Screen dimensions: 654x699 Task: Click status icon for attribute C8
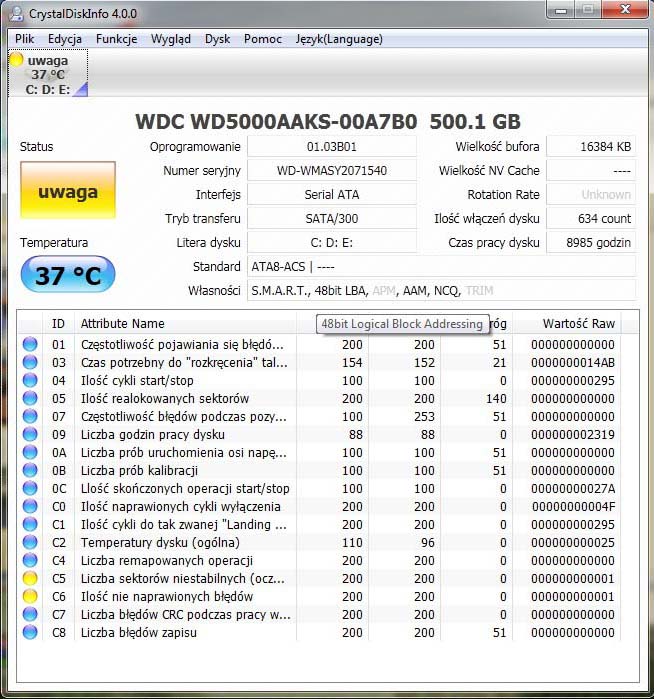30,633
